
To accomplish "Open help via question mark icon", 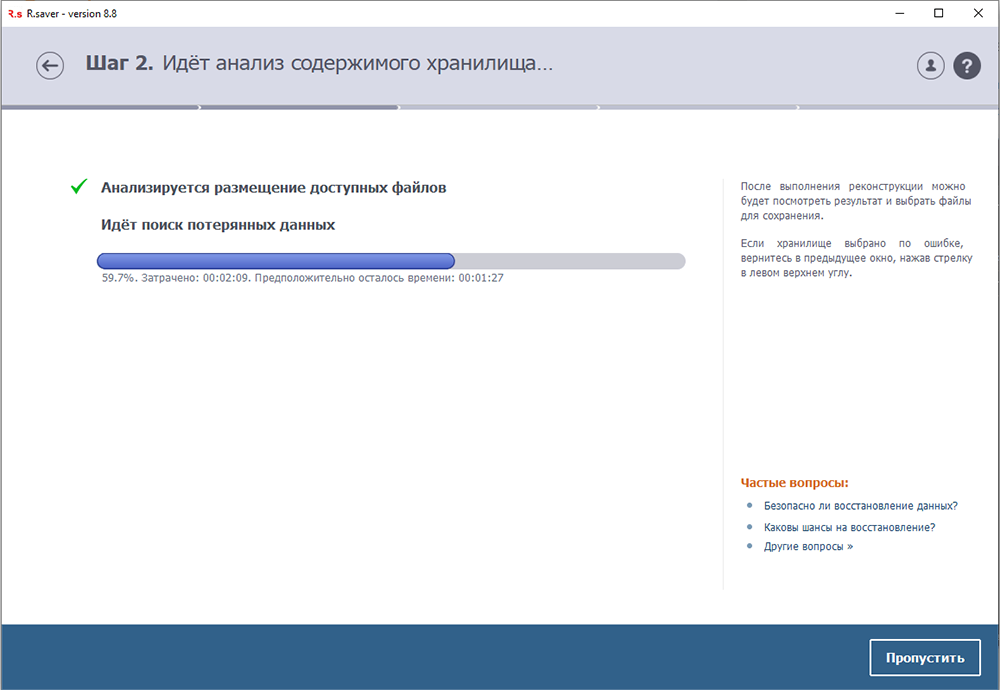I will (x=967, y=65).
